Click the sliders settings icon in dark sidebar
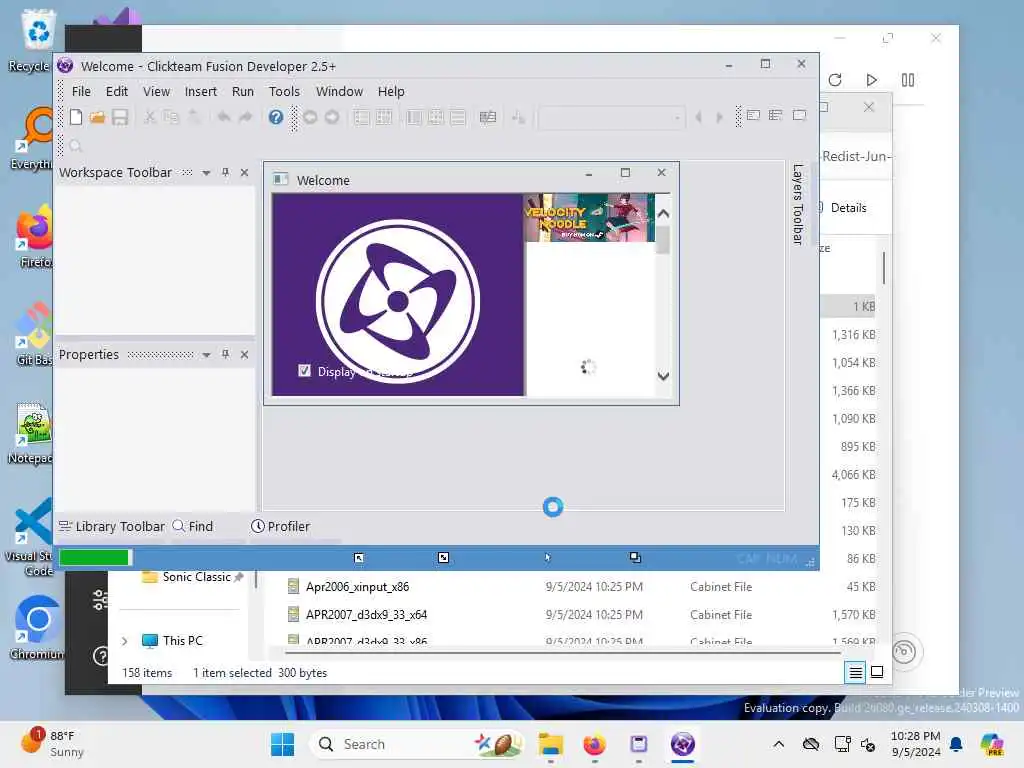Screen dimensions: 1024x768 coord(101,600)
